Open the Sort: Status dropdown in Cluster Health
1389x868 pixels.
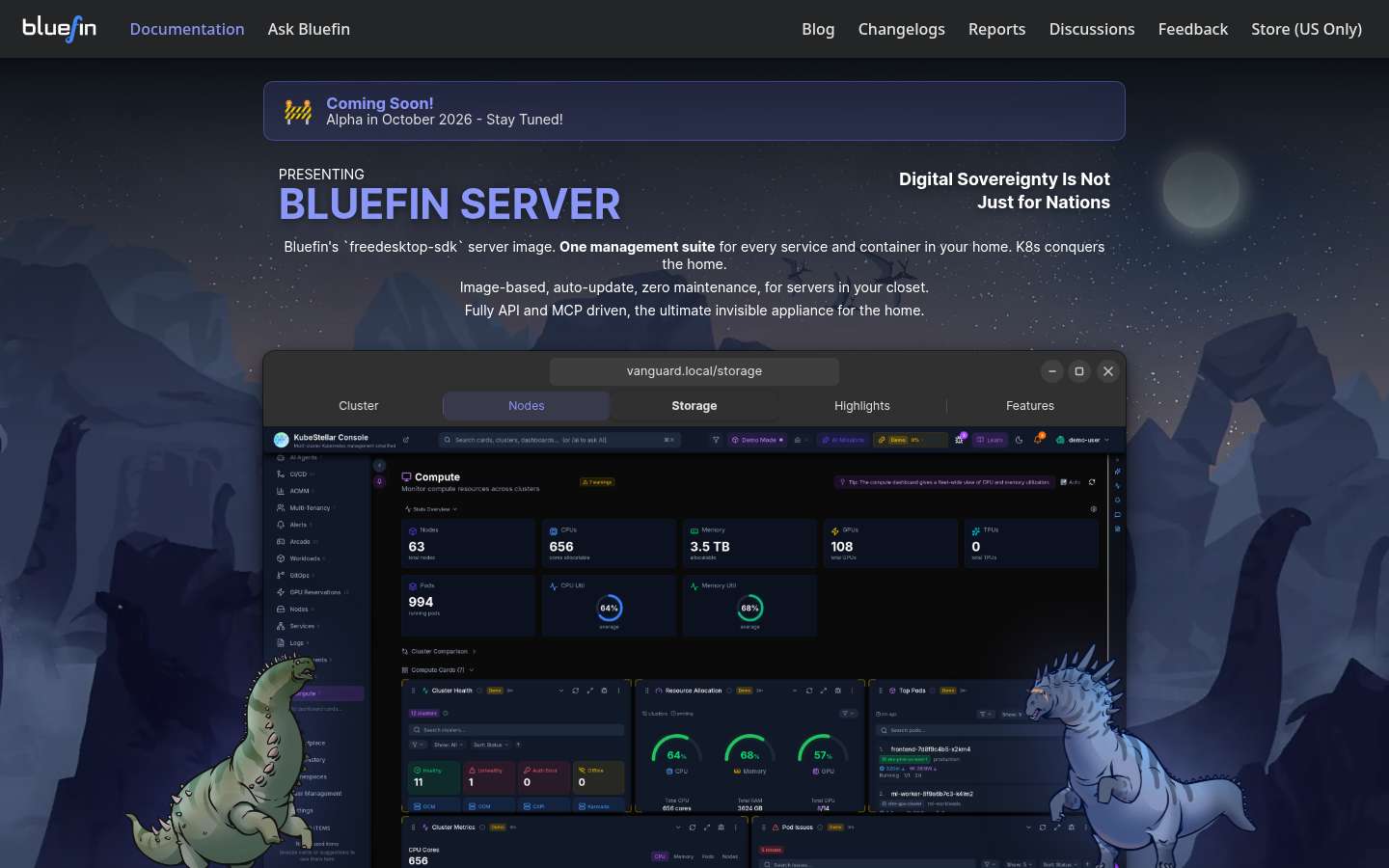click(491, 745)
